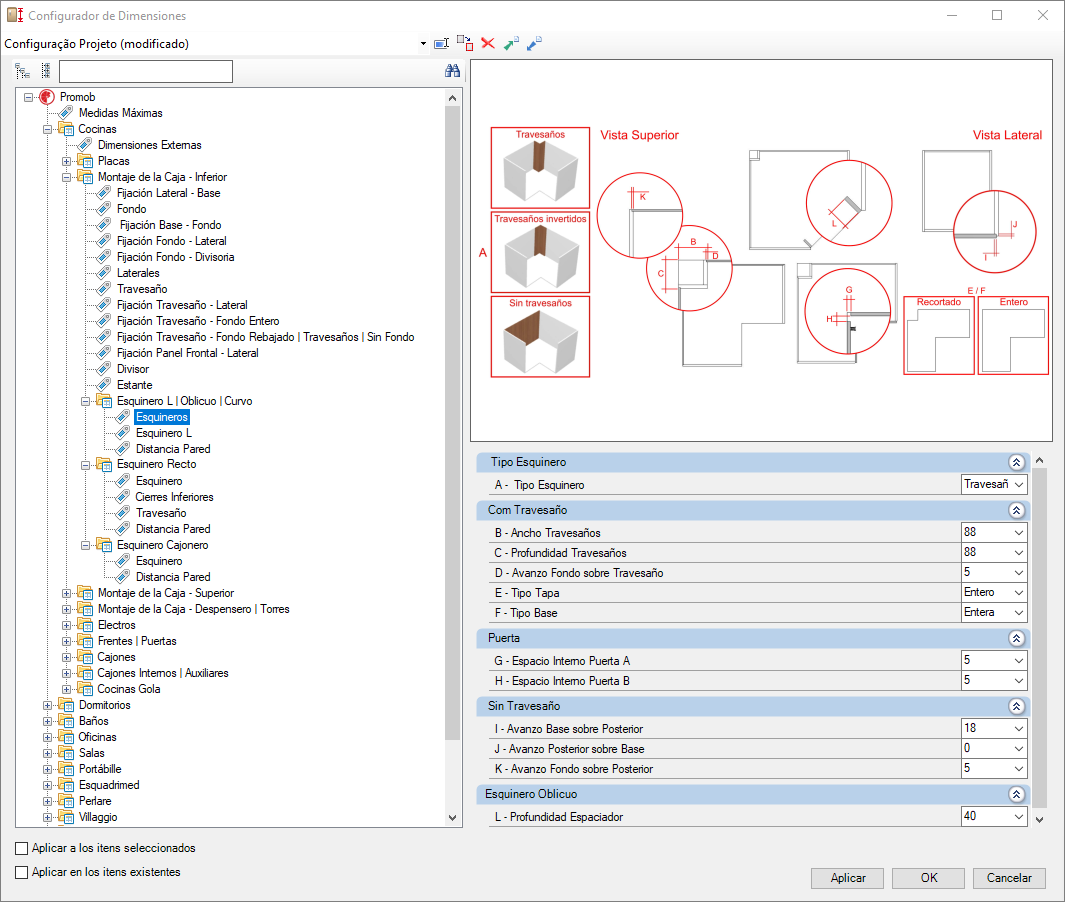Viewport: 1065px width, 902px height.
Task: Select Medidas Máximas in the tree
Action: tap(120, 113)
